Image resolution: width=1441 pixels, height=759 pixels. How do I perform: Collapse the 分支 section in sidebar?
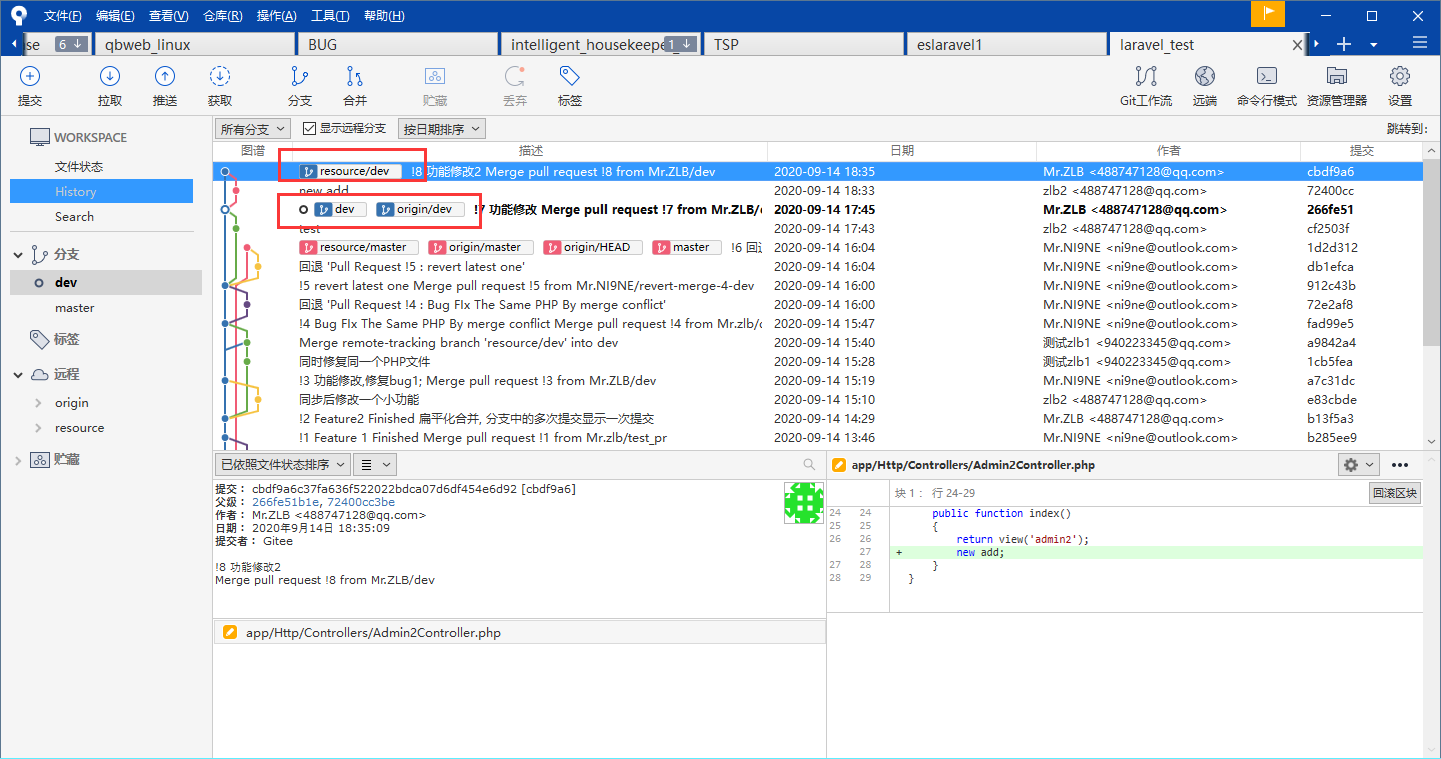tap(18, 255)
